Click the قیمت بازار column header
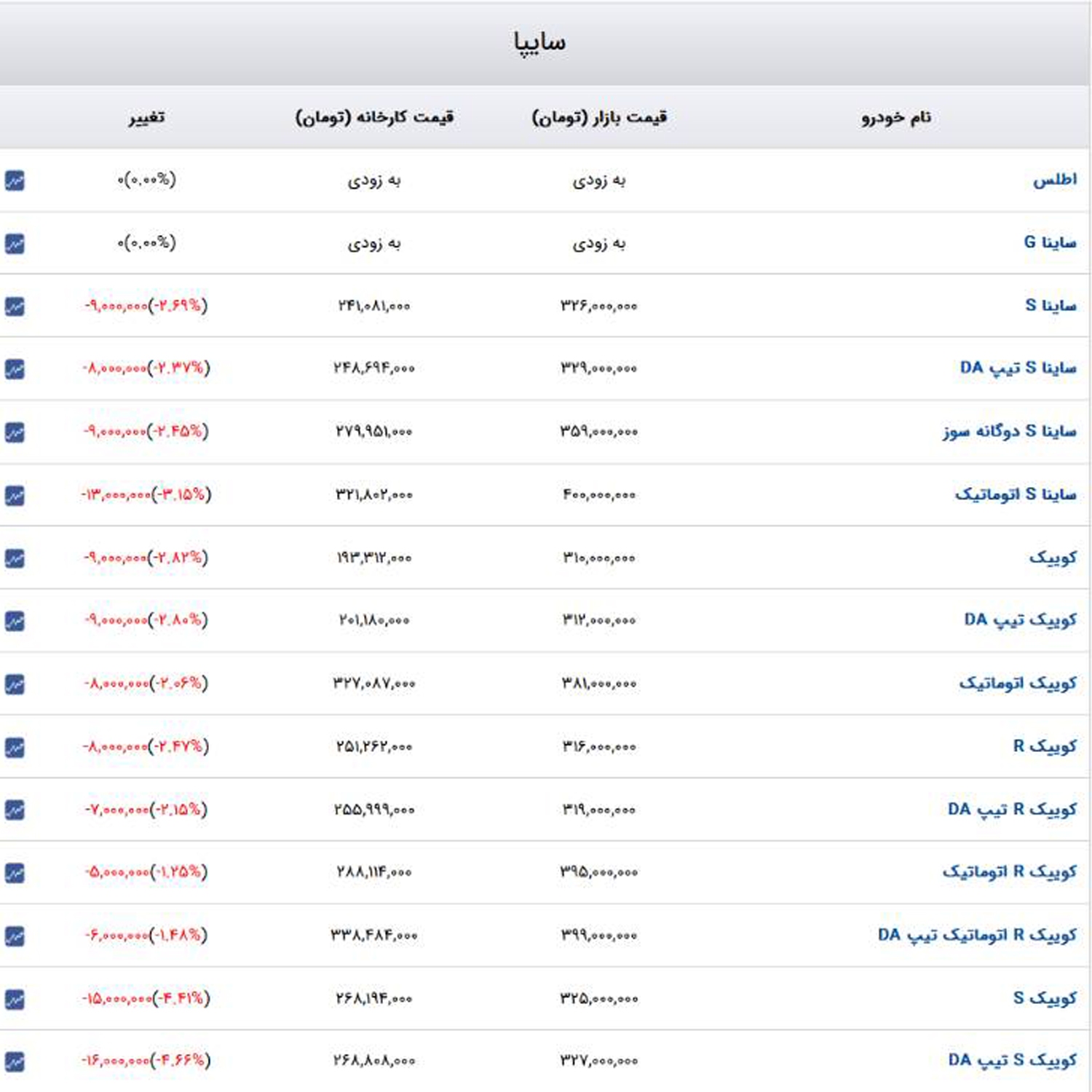The image size is (1092, 1092). 599,117
